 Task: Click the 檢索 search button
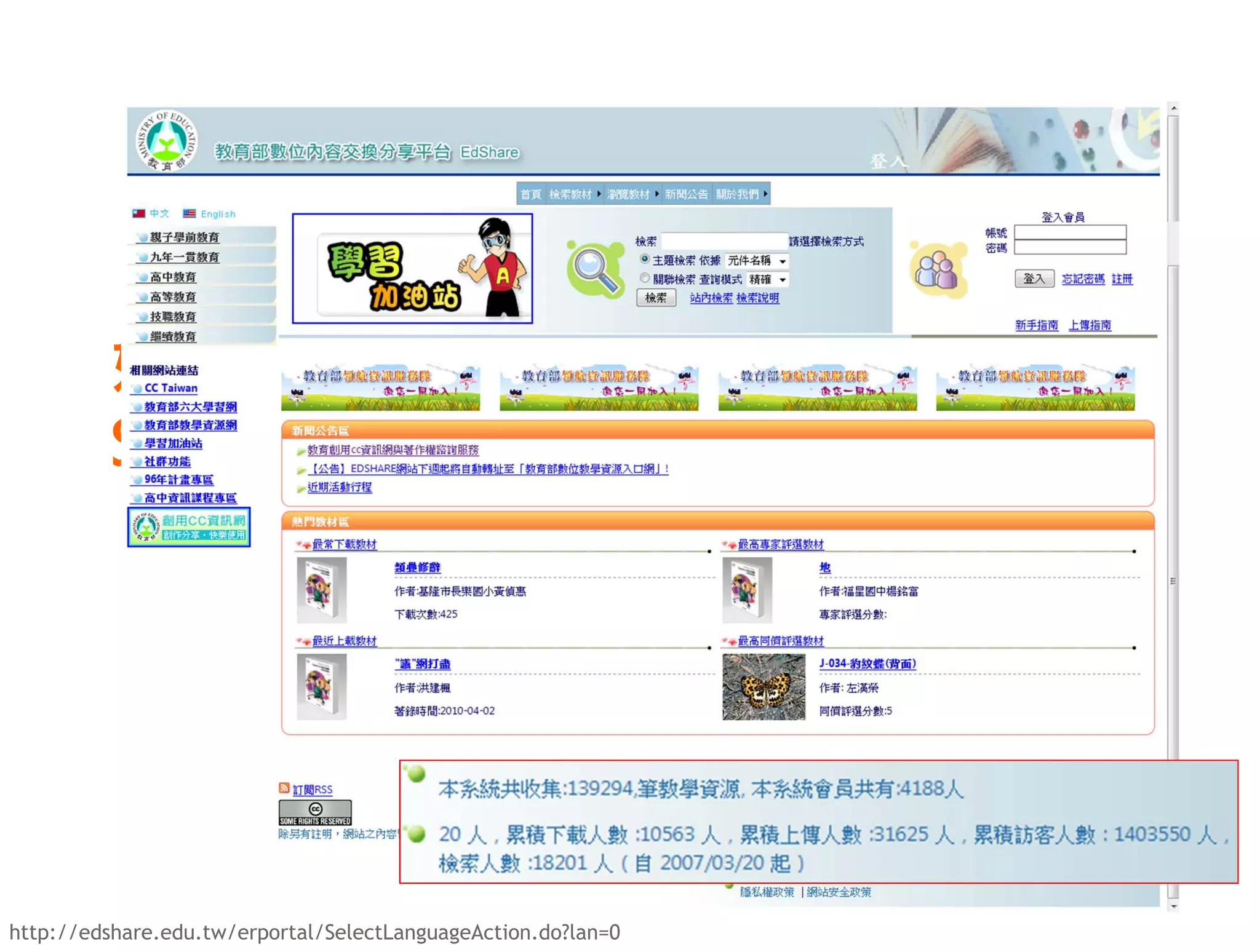tap(656, 298)
